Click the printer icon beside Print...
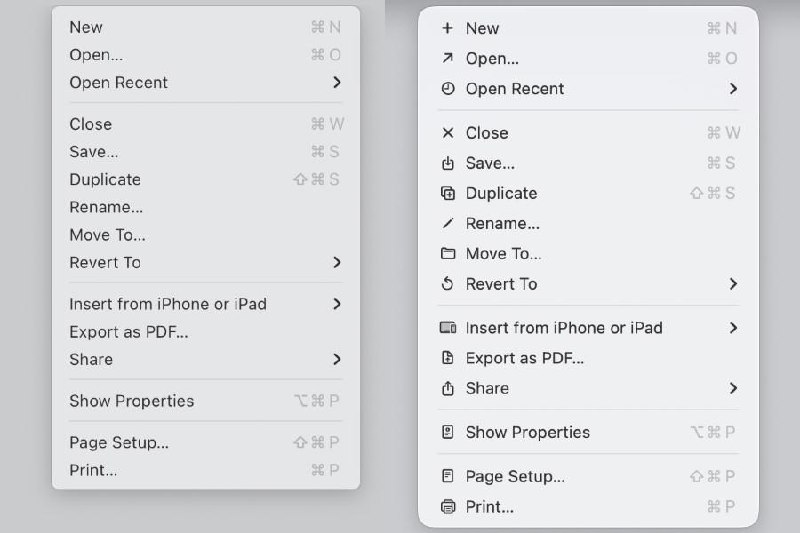 [447, 507]
